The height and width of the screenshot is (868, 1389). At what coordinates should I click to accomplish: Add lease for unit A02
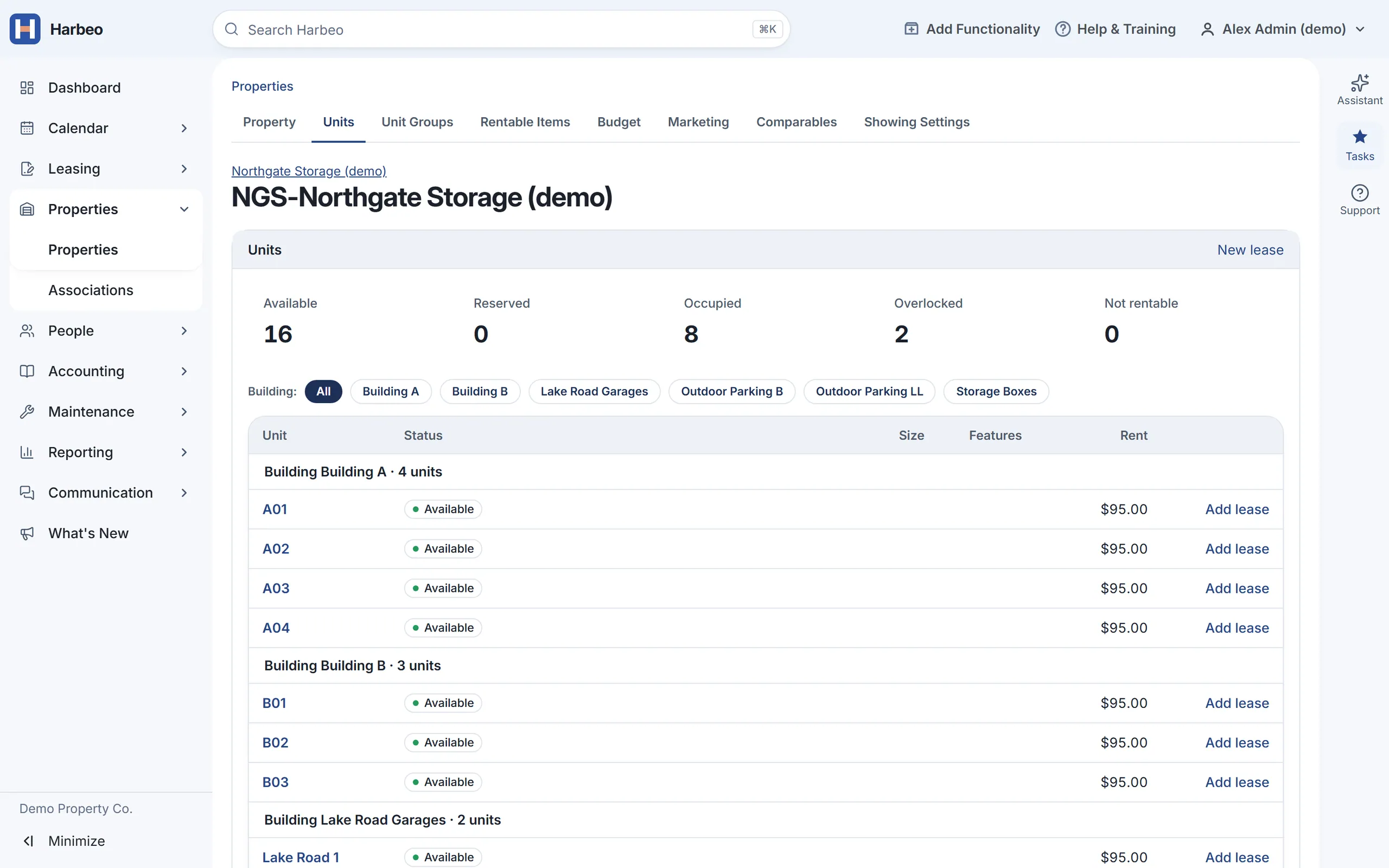[x=1237, y=549]
